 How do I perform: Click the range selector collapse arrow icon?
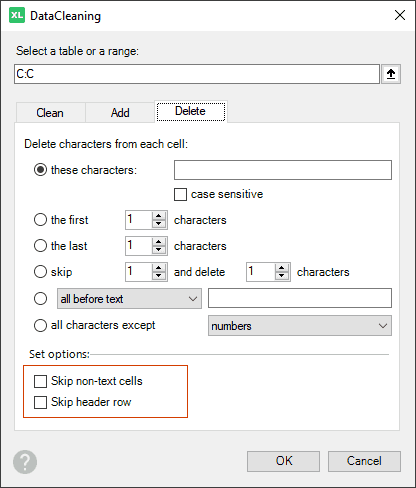[391, 74]
